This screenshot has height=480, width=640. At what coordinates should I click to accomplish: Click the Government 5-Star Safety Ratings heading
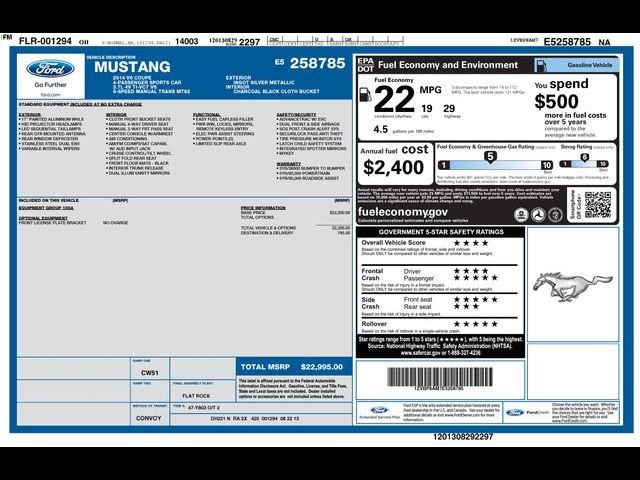pyautogui.click(x=441, y=232)
